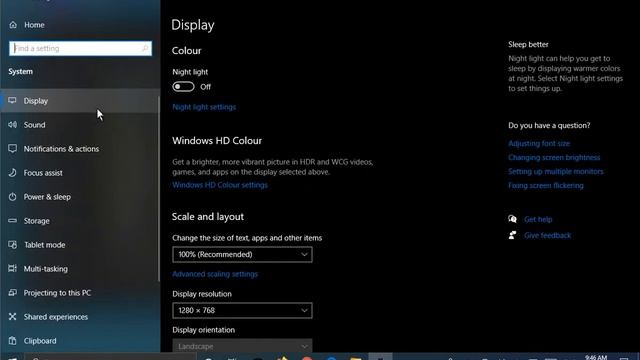This screenshot has height=360, width=640.
Task: Click the Projecting to this PC icon
Action: 13,293
